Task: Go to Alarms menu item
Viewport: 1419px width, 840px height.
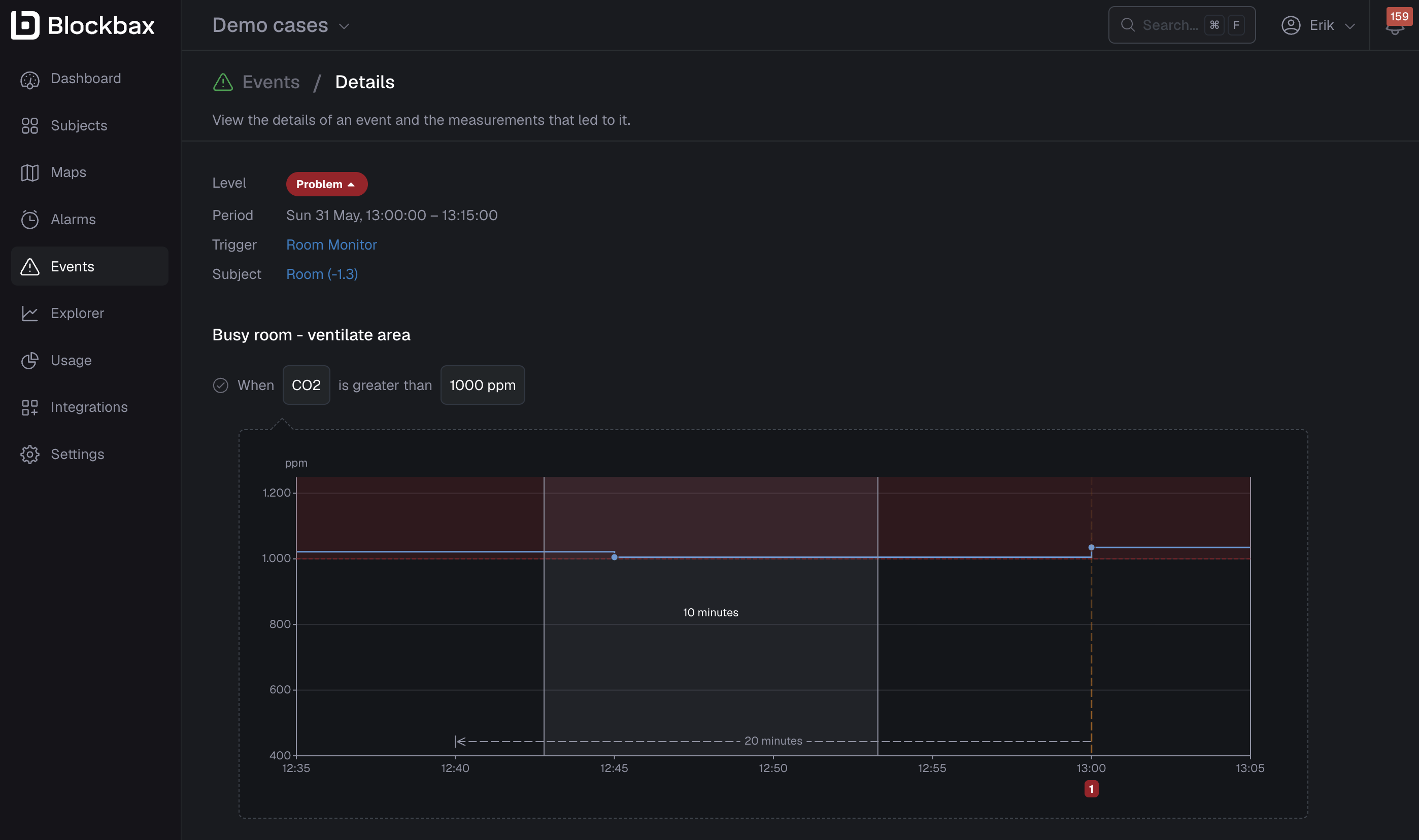Action: coord(74,220)
